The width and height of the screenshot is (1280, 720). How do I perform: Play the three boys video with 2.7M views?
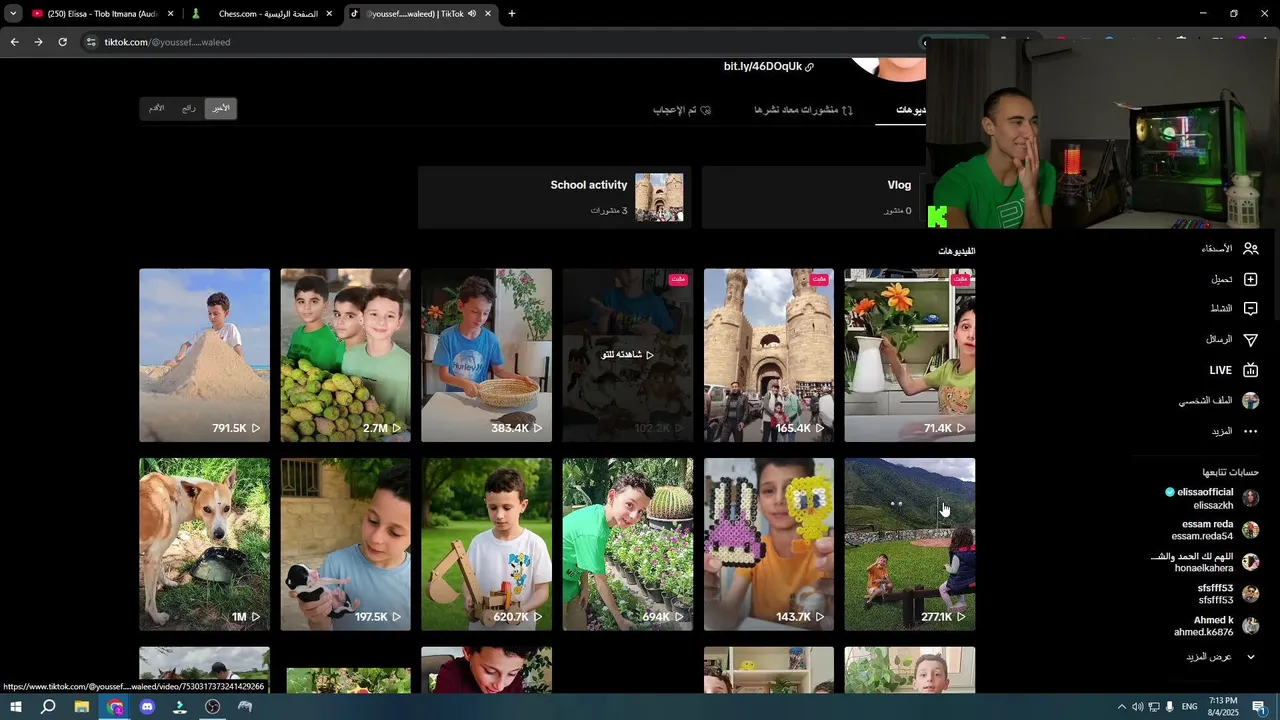345,355
